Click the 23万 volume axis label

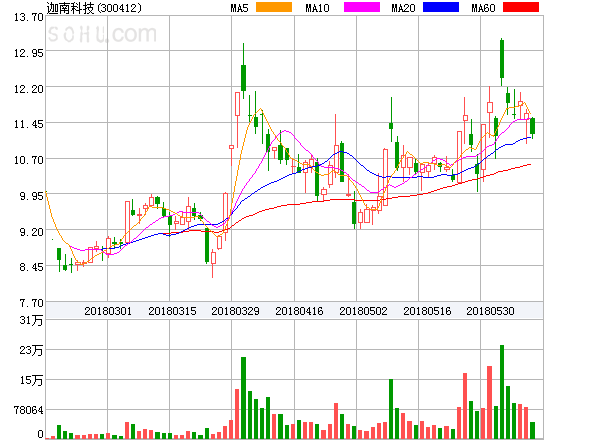[x=31, y=350]
